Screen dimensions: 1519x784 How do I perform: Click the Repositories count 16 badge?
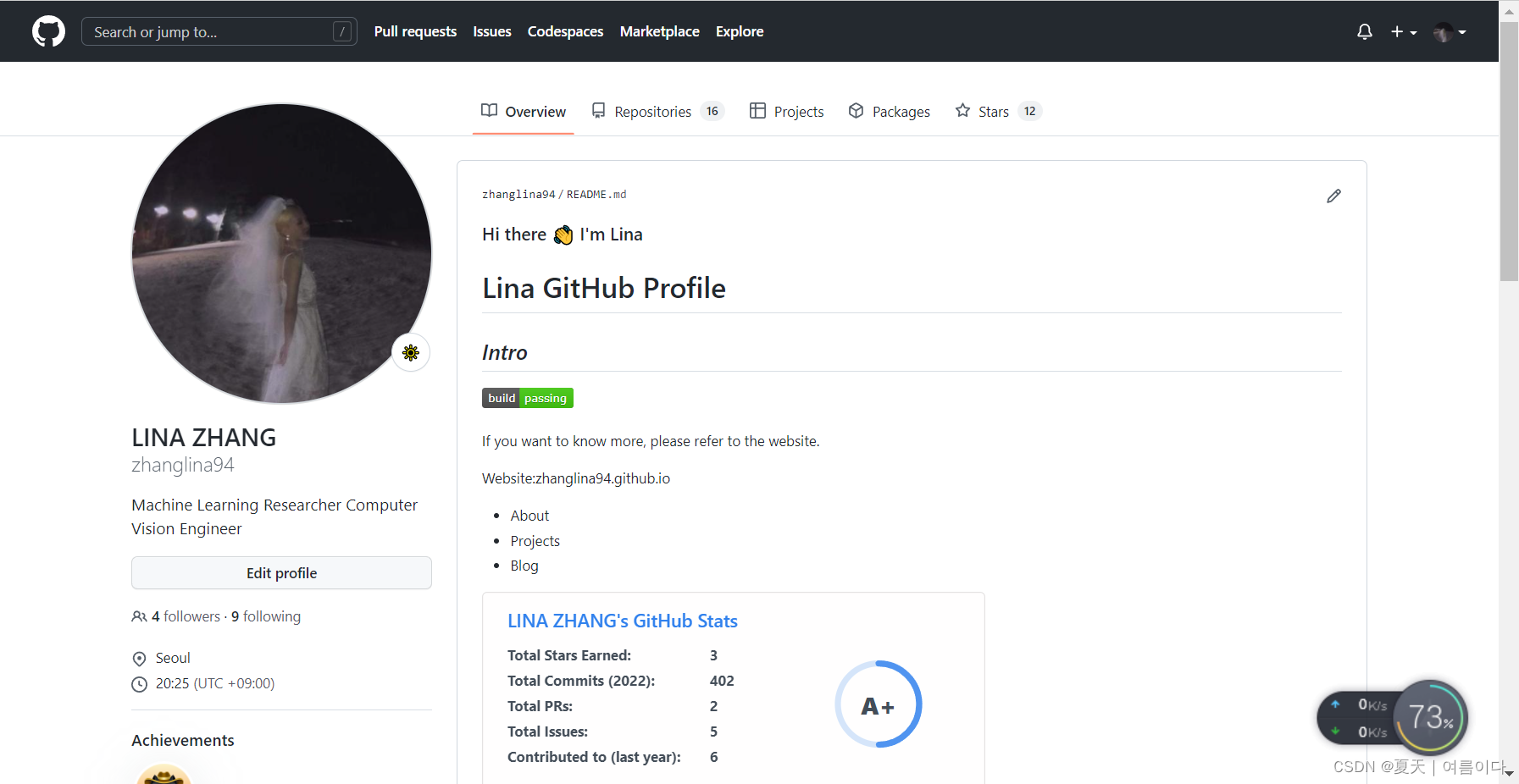pyautogui.click(x=712, y=111)
